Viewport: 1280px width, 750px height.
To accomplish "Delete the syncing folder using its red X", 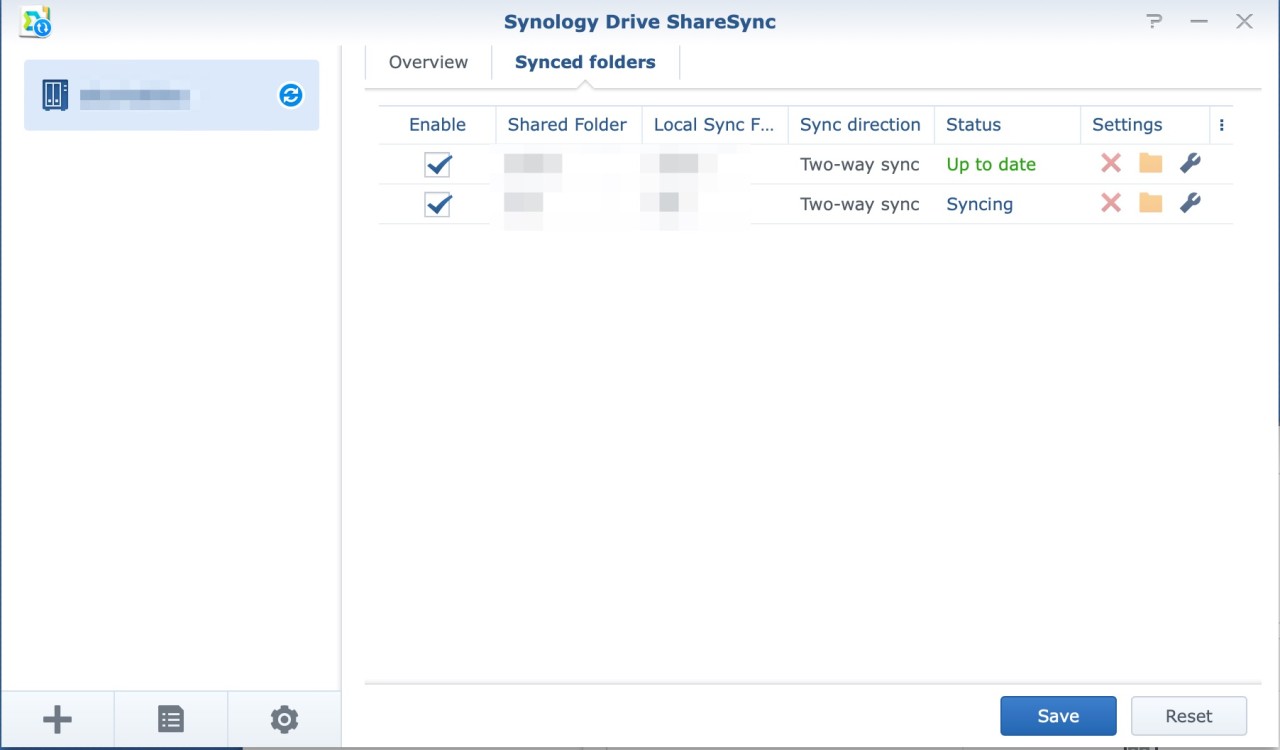I will pyautogui.click(x=1110, y=204).
